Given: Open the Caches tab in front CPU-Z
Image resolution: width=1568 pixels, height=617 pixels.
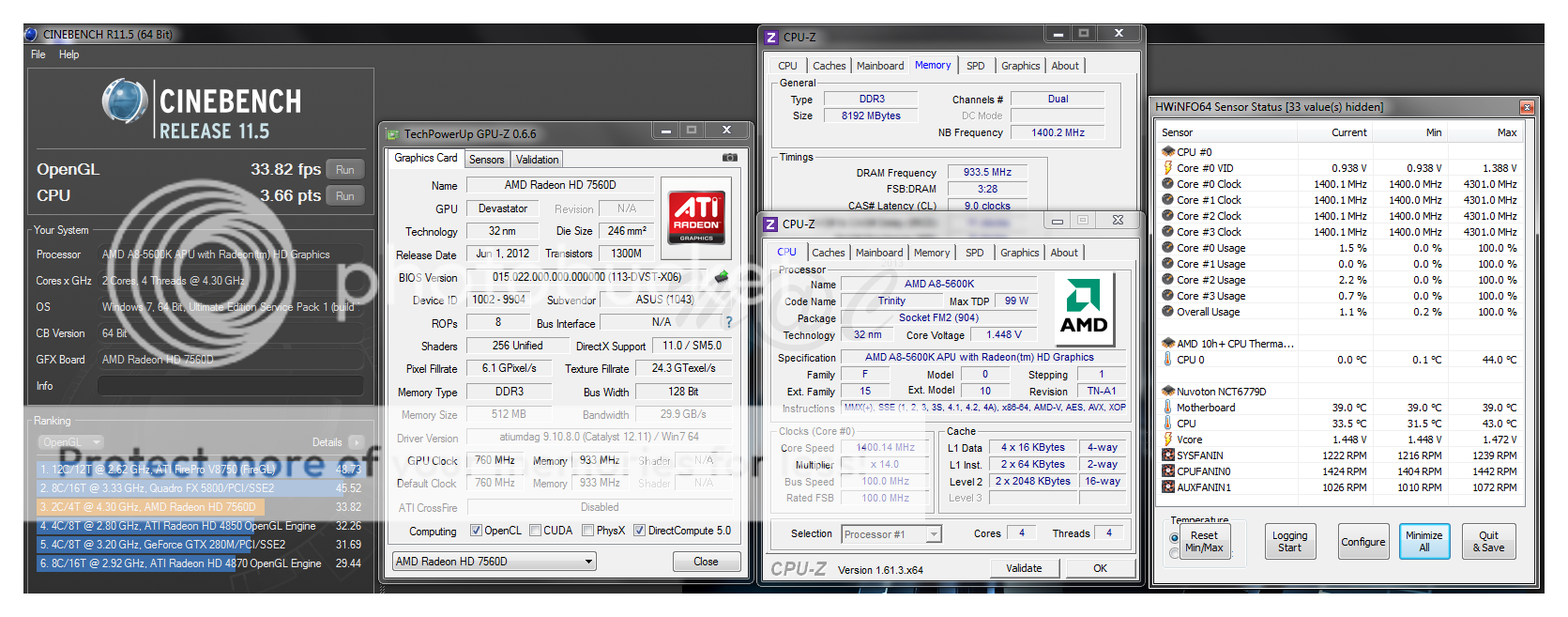Looking at the screenshot, I should (829, 253).
